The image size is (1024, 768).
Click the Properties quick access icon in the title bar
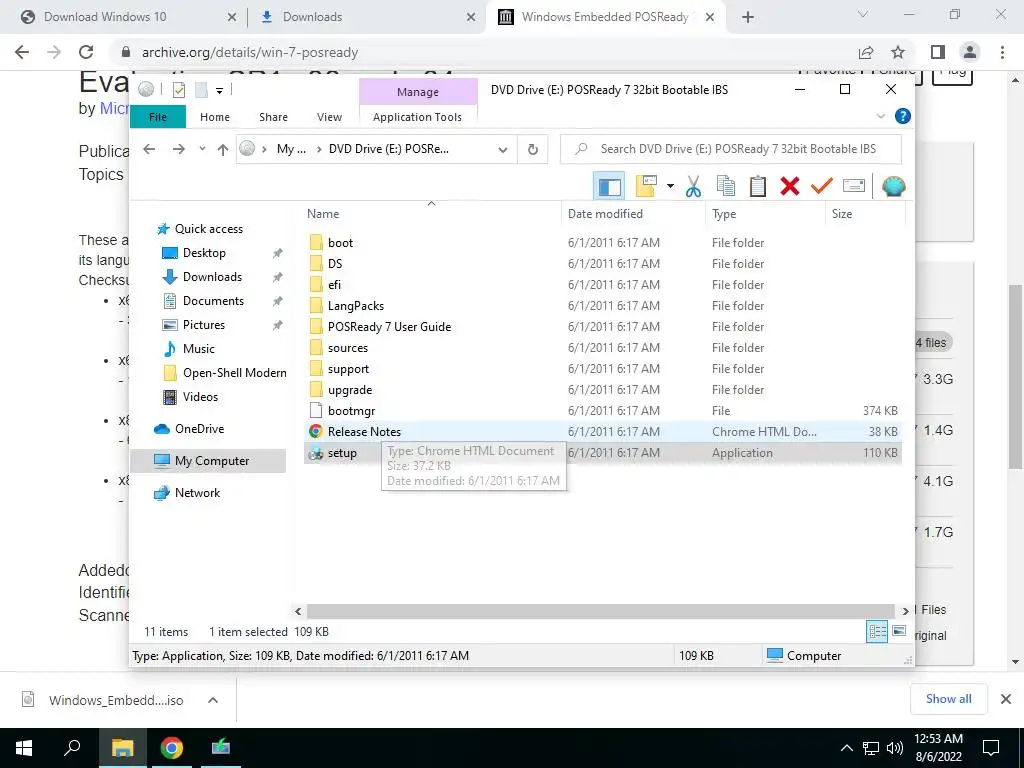[178, 90]
